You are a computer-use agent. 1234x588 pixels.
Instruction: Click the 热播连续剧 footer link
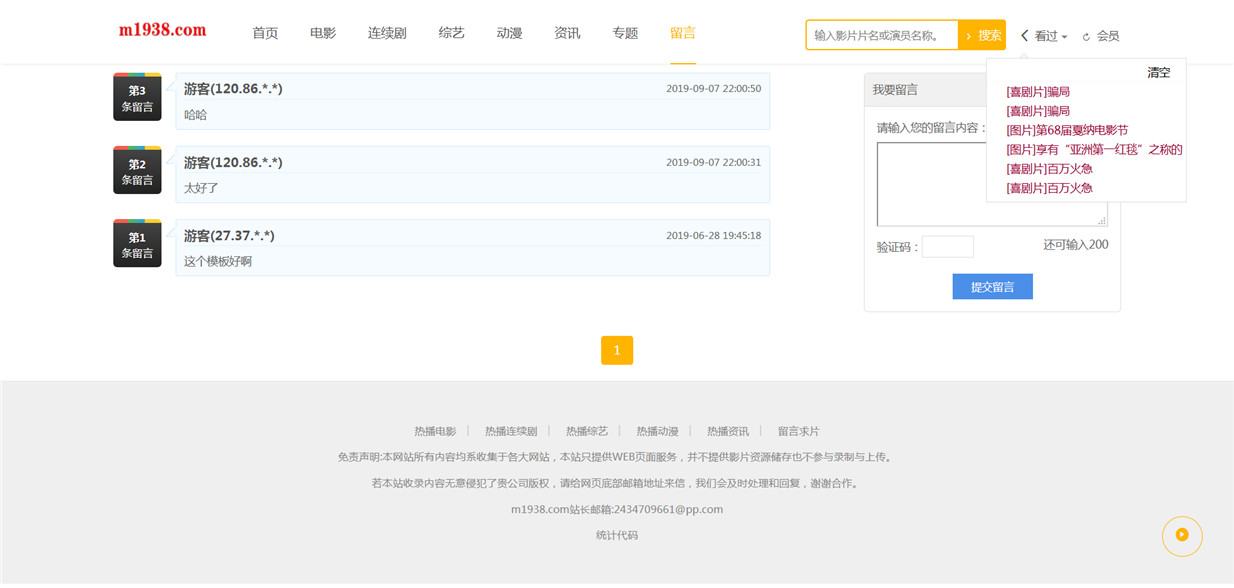[511, 432]
